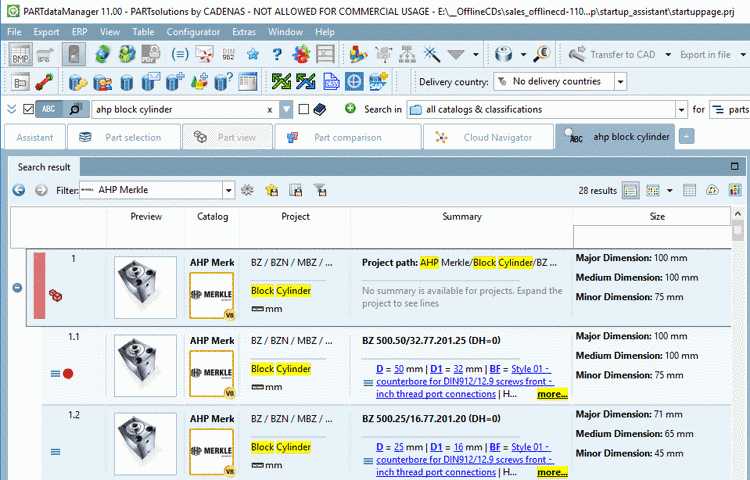Collapse result row 1 with the minus button
750x480 pixels.
click(x=17, y=288)
